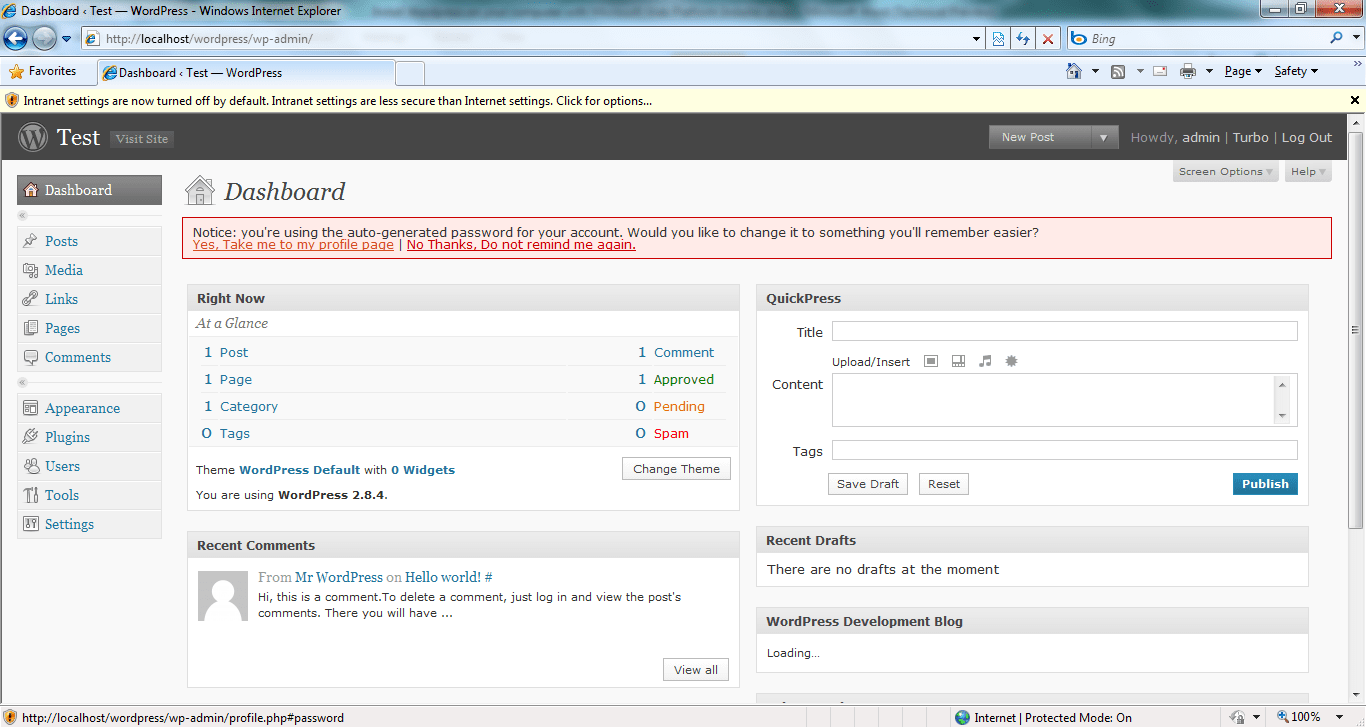Close the intranet information bar
Screen dimensions: 1366x728
[1355, 100]
